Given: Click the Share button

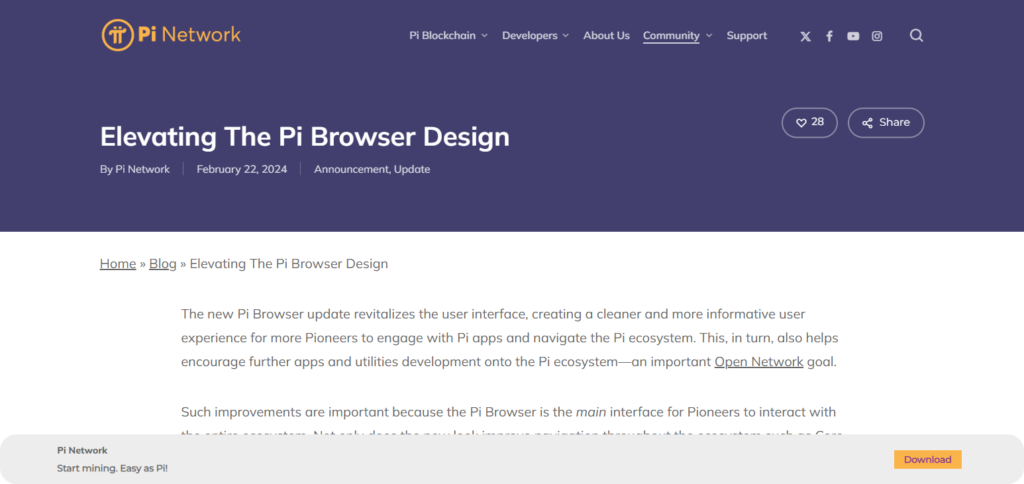Looking at the screenshot, I should pyautogui.click(x=886, y=122).
